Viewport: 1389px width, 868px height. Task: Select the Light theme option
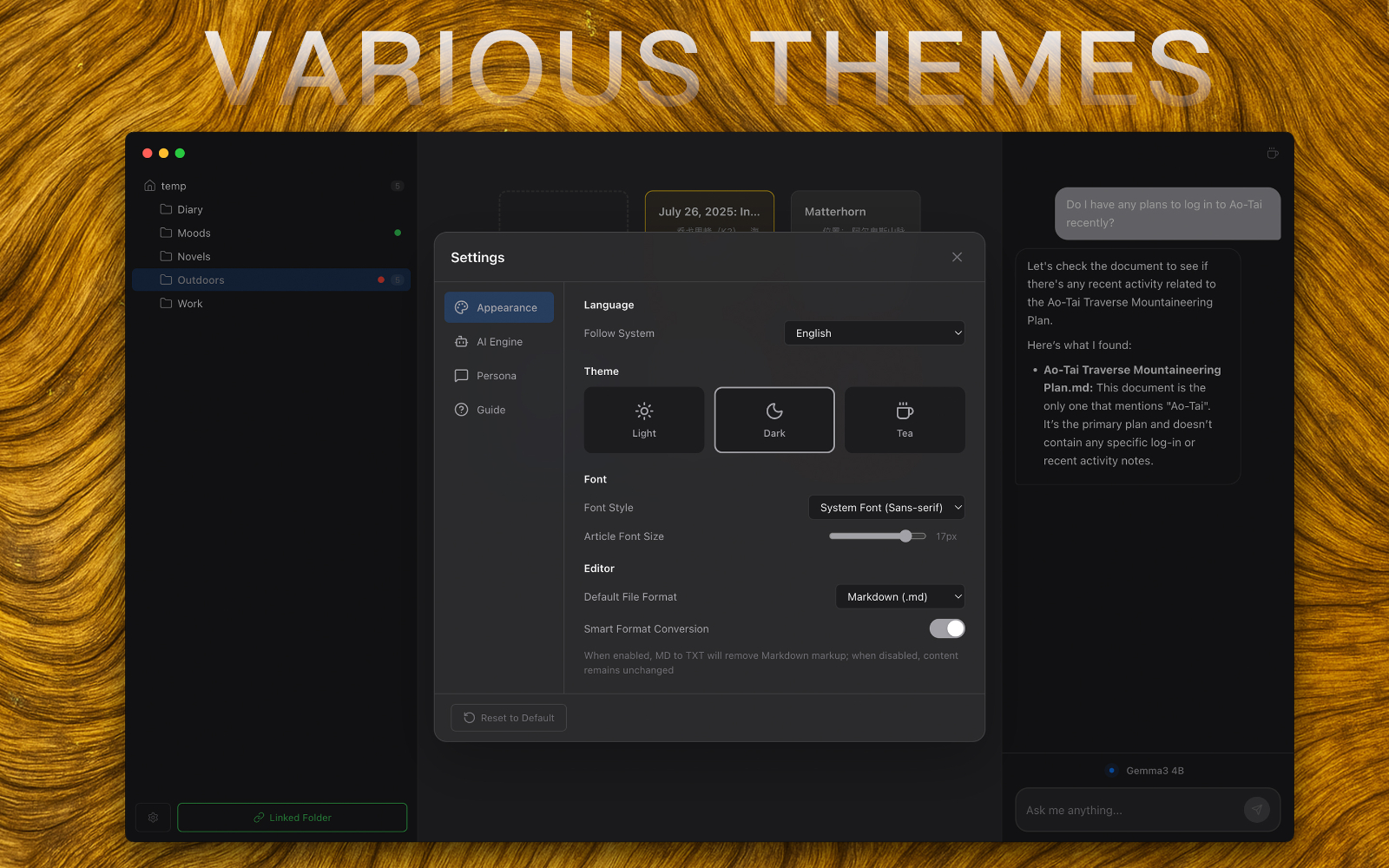[x=644, y=420]
